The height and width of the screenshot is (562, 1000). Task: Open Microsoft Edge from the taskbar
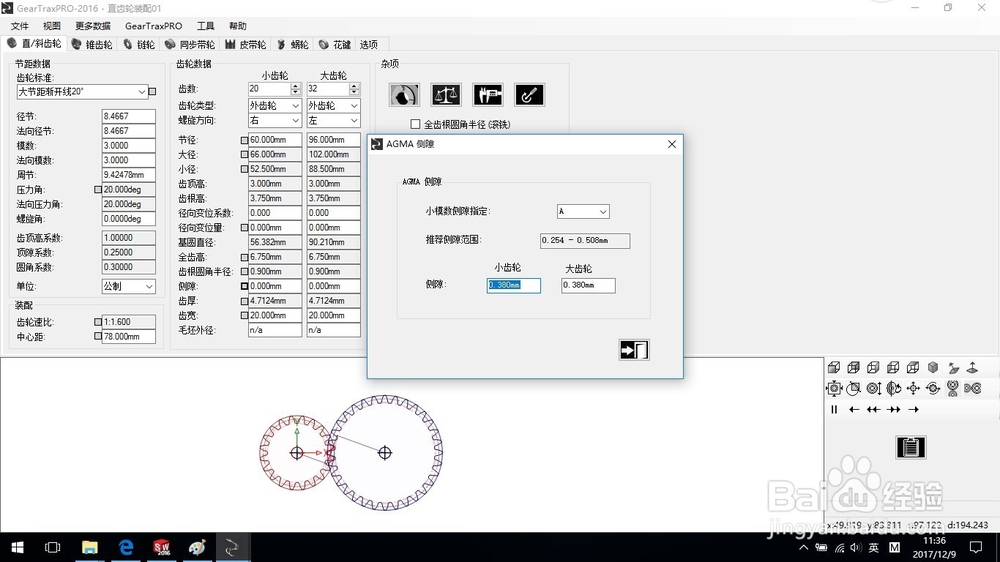(126, 547)
